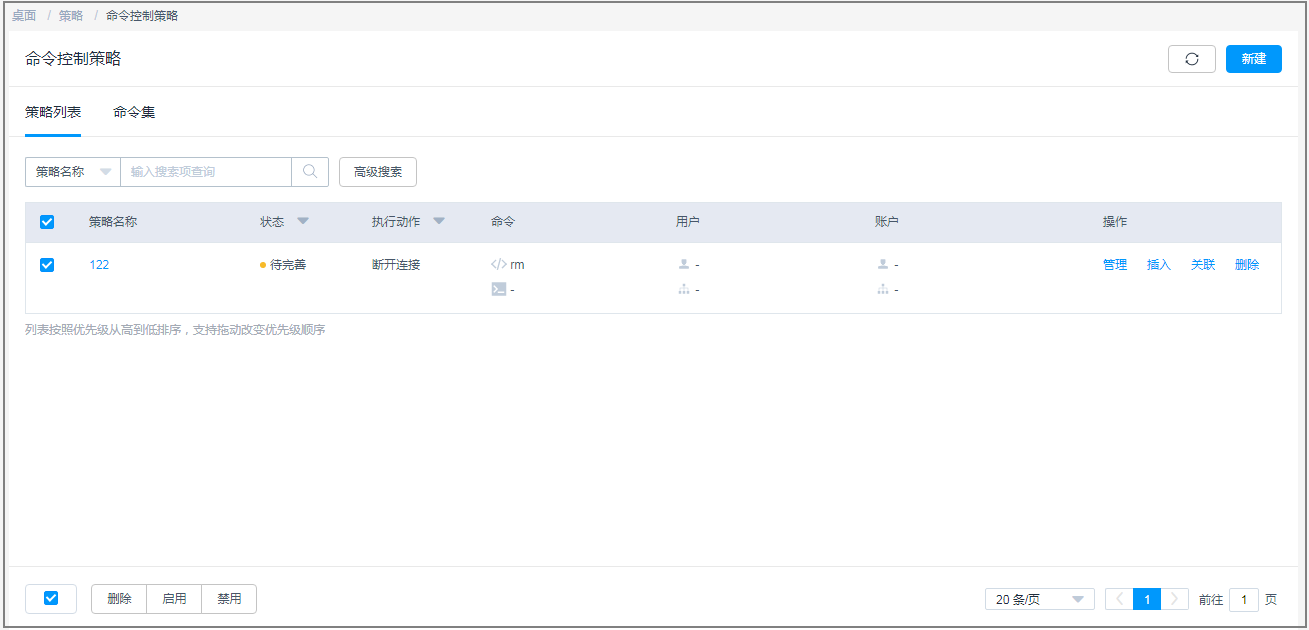Click the refresh icon button
1309x630 pixels.
(x=1192, y=59)
